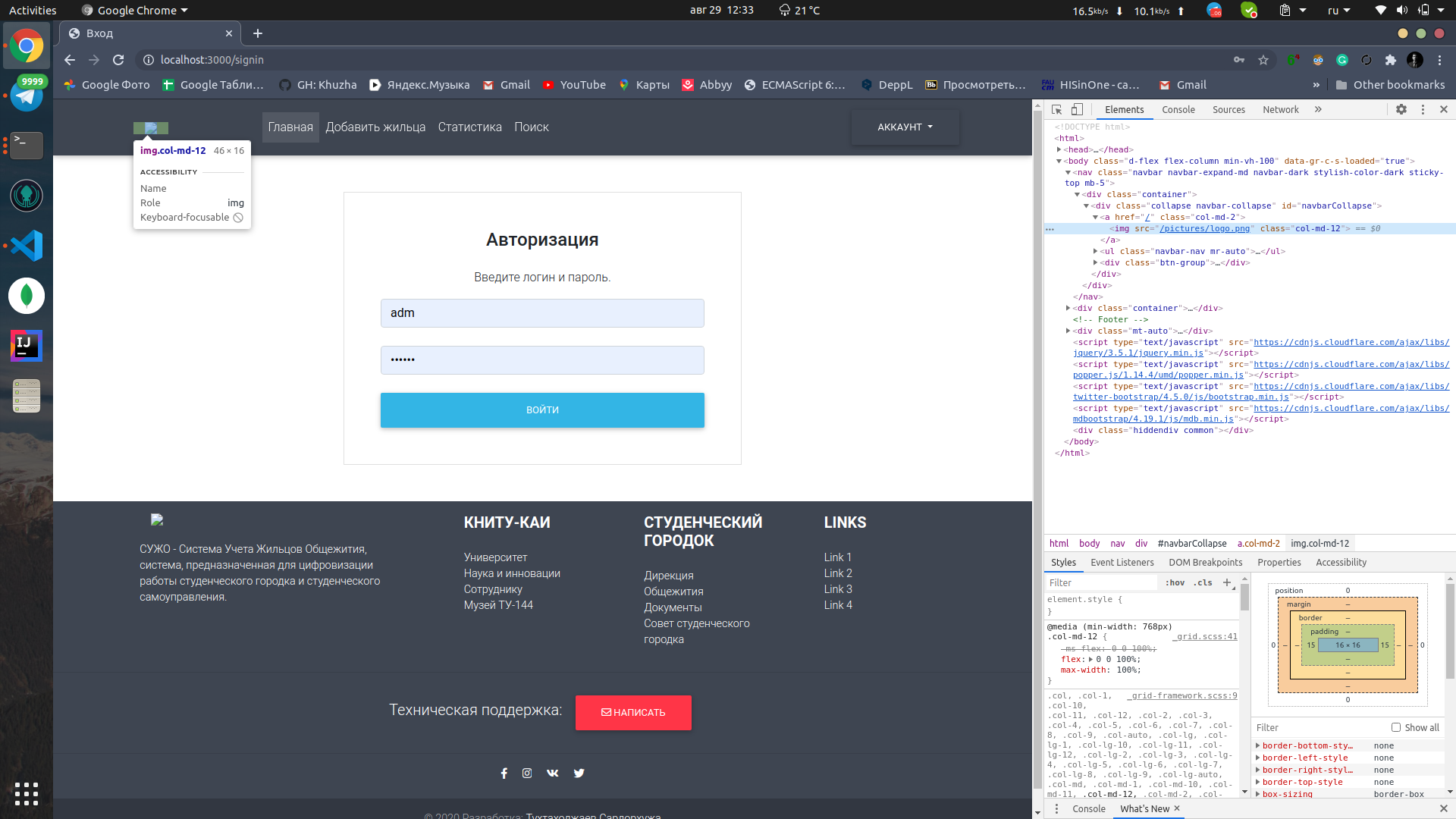Switch to the Console tab in DevTools
The width and height of the screenshot is (1456, 819).
pyautogui.click(x=1178, y=109)
